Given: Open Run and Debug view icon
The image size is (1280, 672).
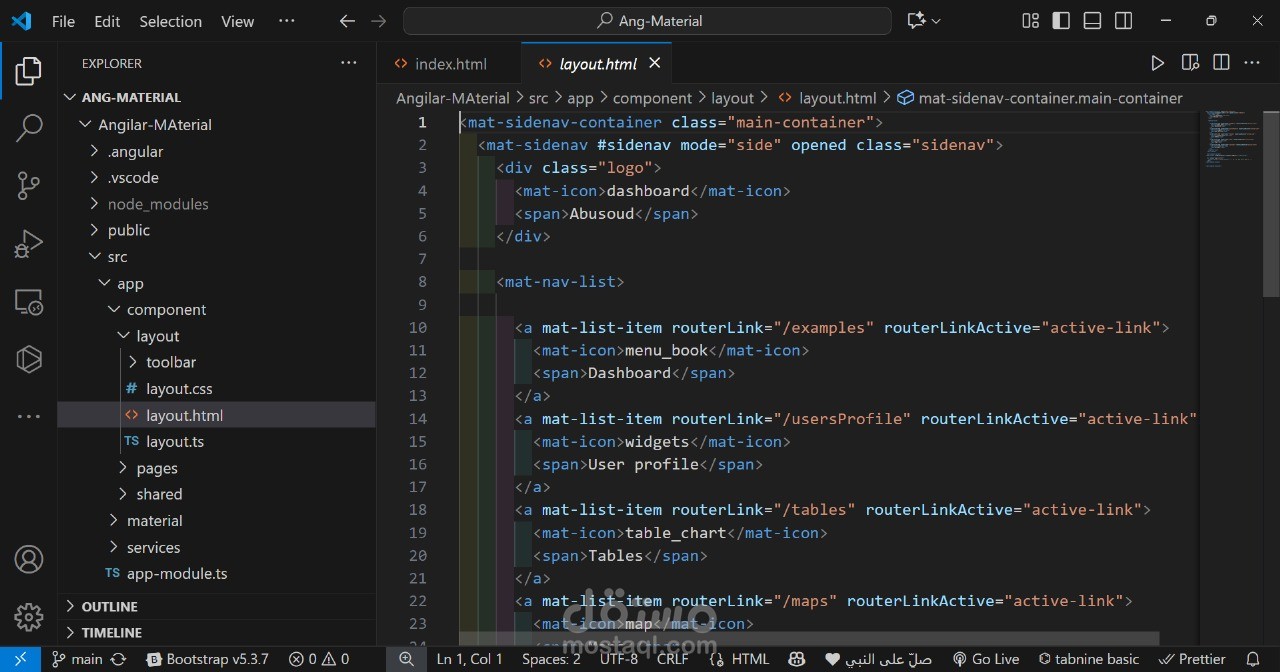Looking at the screenshot, I should [29, 243].
